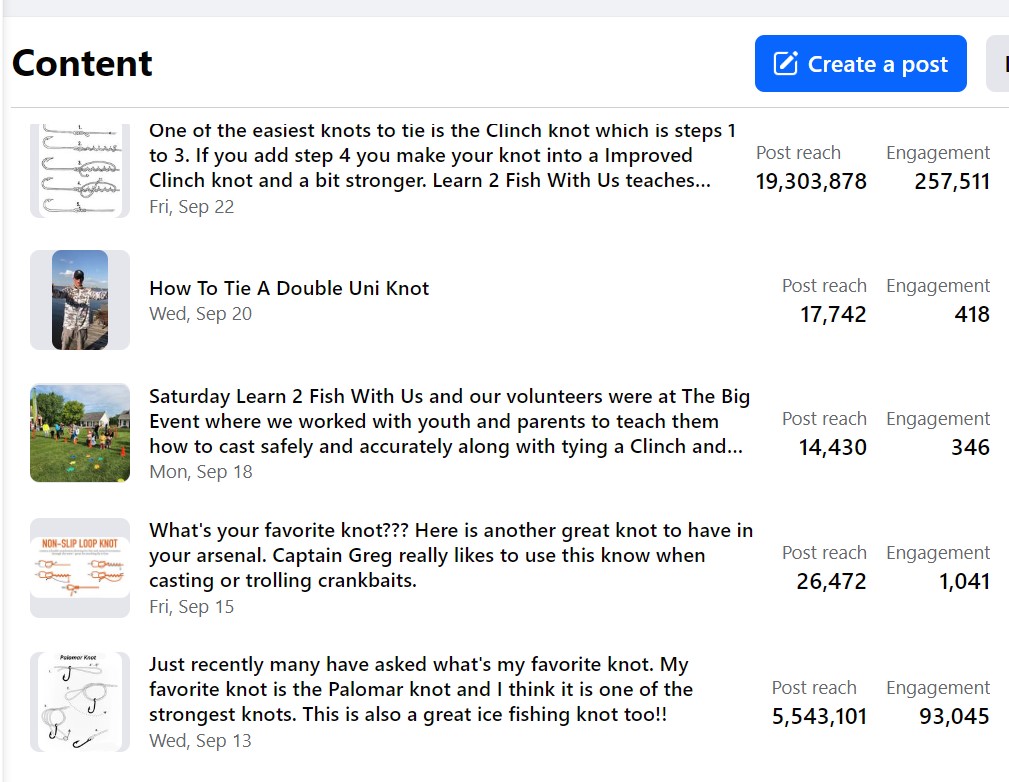View the 5,543,101 post reach stat
1009x782 pixels.
819,716
